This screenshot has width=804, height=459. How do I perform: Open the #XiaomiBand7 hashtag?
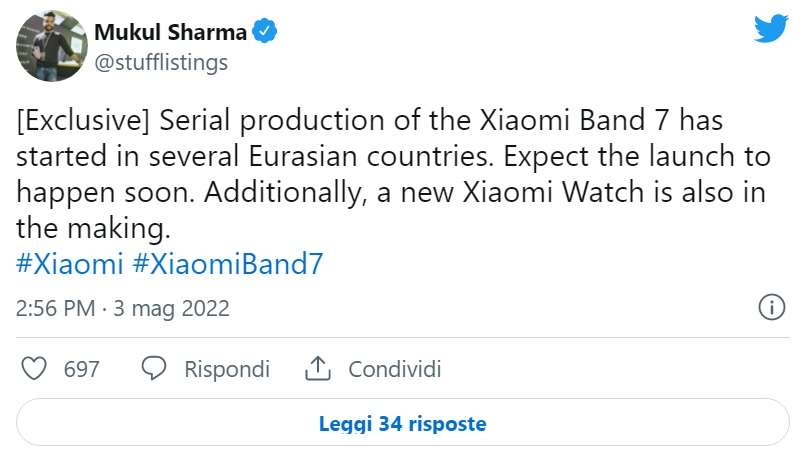228,264
